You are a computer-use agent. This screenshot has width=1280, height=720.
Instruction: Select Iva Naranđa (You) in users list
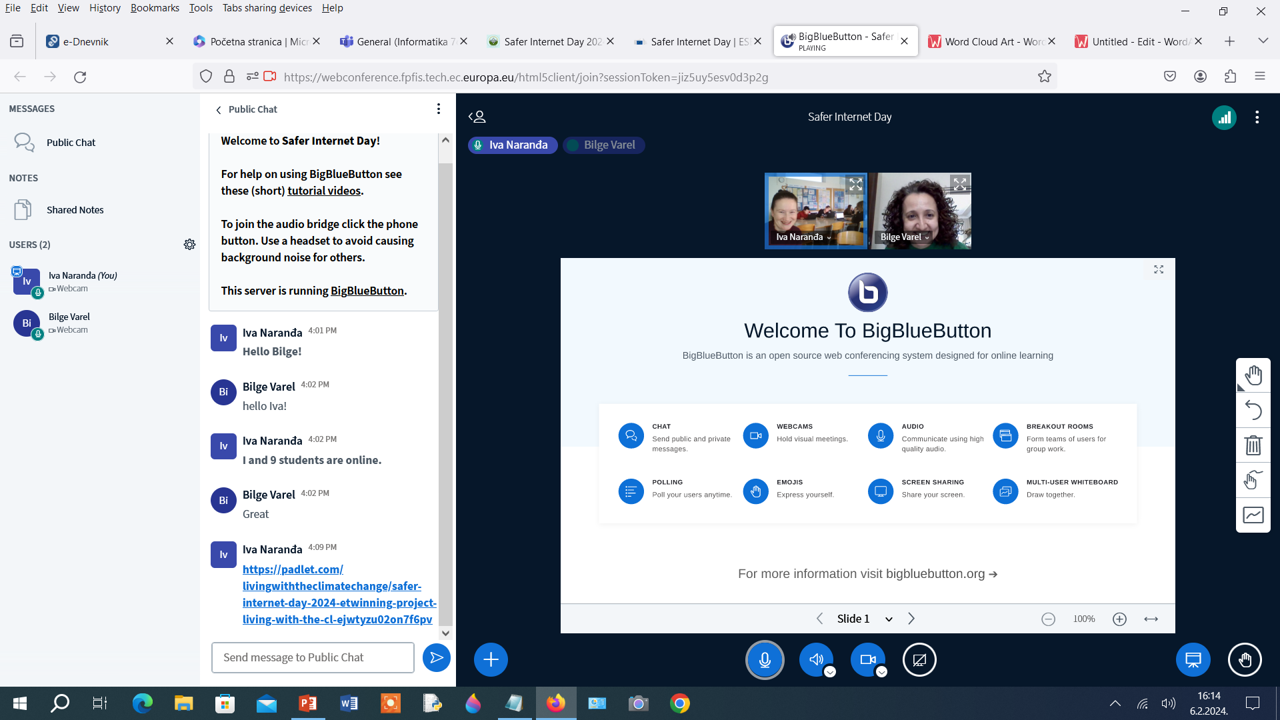pyautogui.click(x=100, y=281)
